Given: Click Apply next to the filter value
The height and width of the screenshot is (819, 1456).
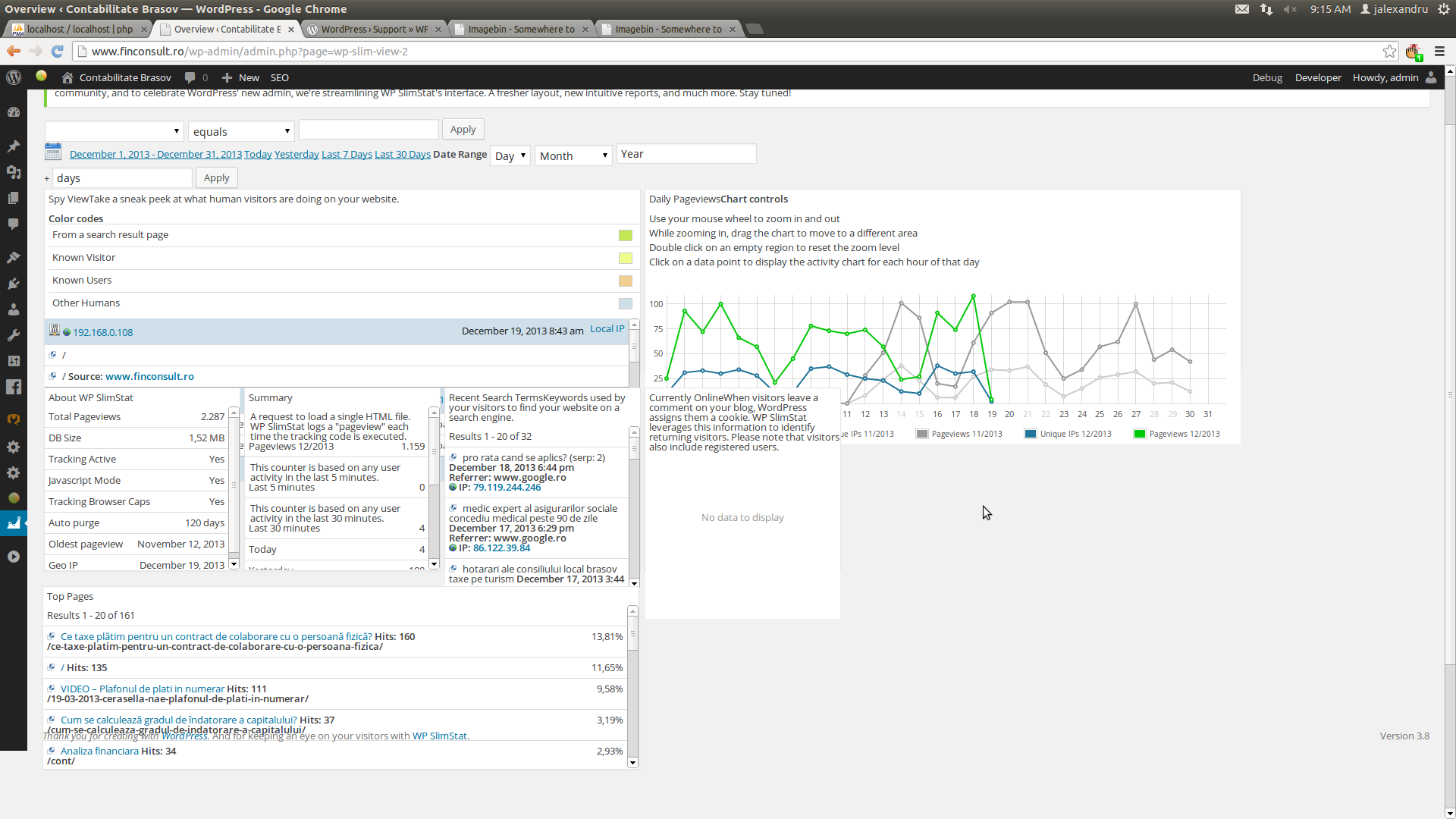Looking at the screenshot, I should point(463,129).
